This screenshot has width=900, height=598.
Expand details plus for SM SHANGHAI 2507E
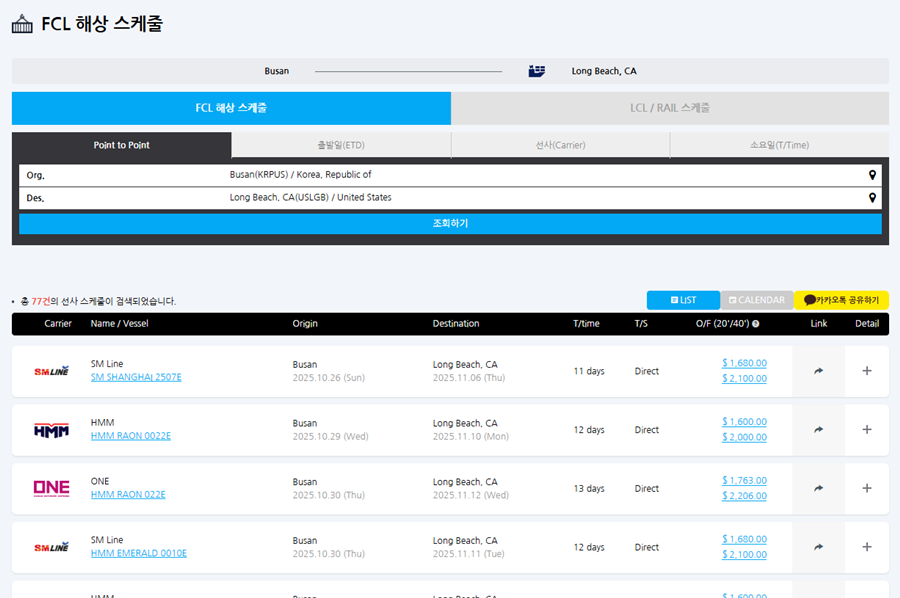(866, 371)
